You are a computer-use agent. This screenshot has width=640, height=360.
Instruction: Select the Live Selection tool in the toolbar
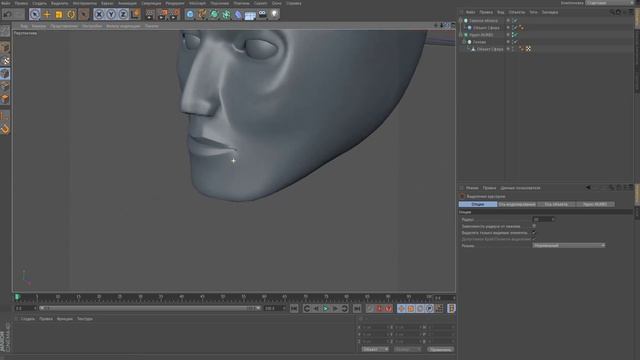(x=35, y=14)
